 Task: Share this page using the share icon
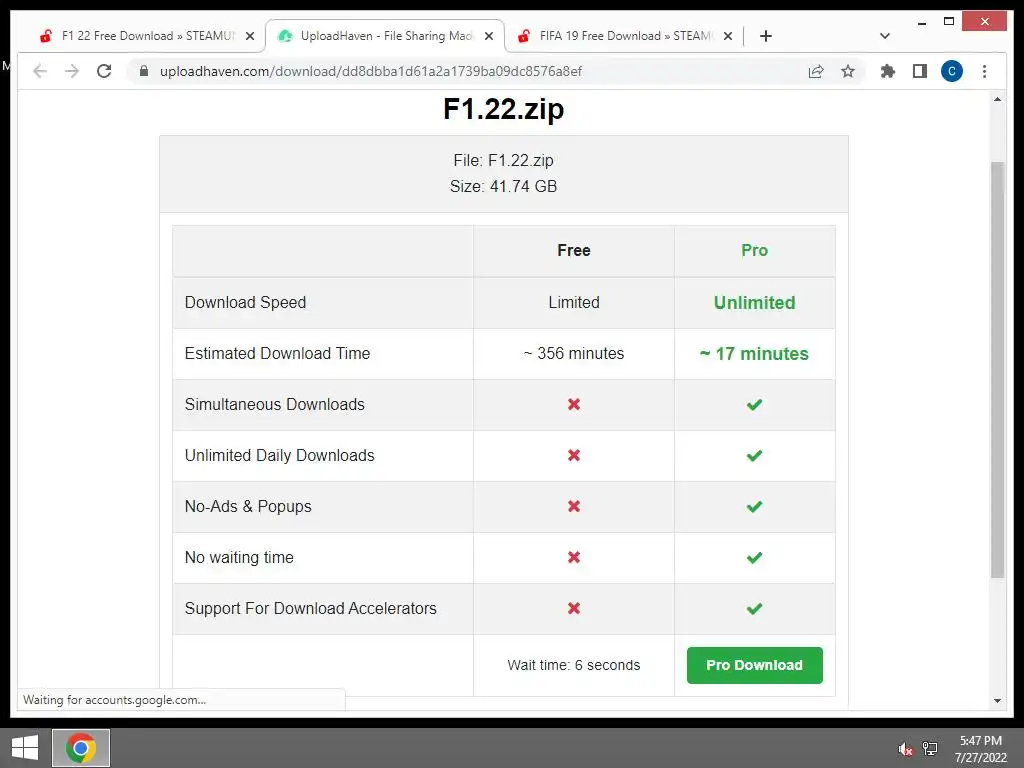click(x=816, y=71)
